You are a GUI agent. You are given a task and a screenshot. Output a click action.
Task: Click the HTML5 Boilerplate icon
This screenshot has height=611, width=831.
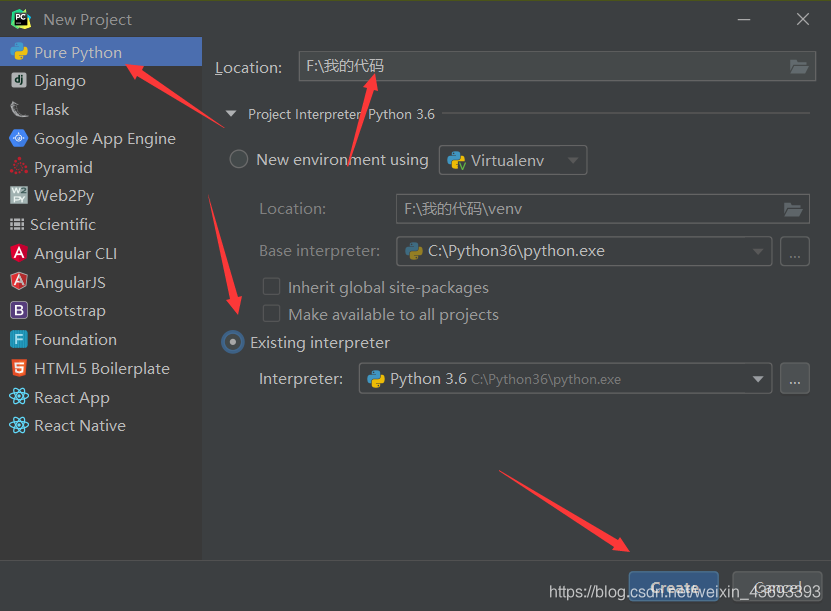tap(19, 368)
